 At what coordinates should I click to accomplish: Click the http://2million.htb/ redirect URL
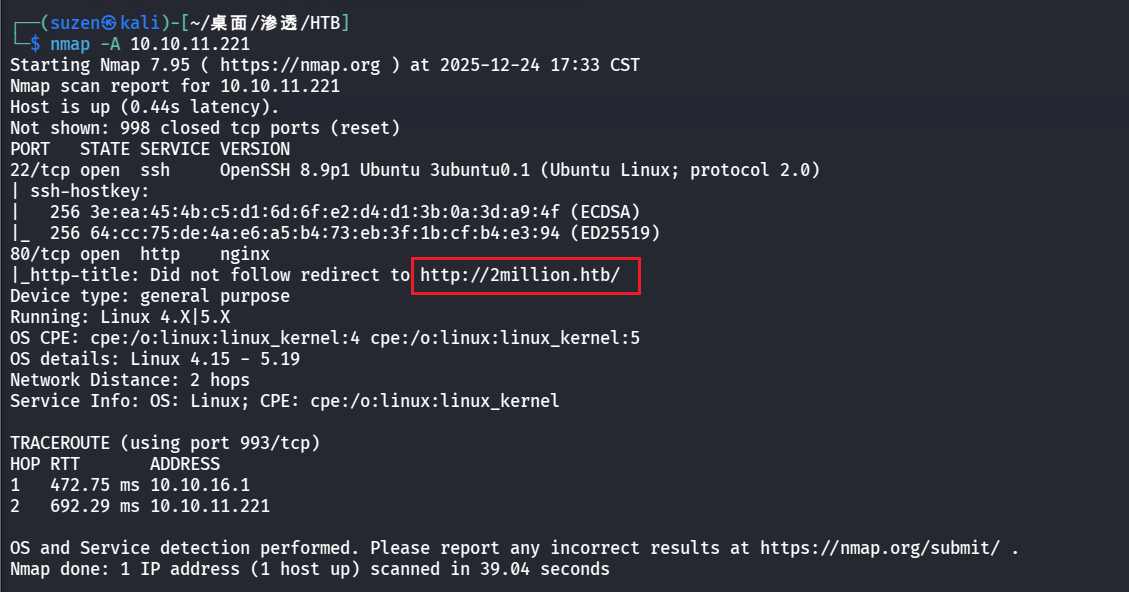pos(525,275)
